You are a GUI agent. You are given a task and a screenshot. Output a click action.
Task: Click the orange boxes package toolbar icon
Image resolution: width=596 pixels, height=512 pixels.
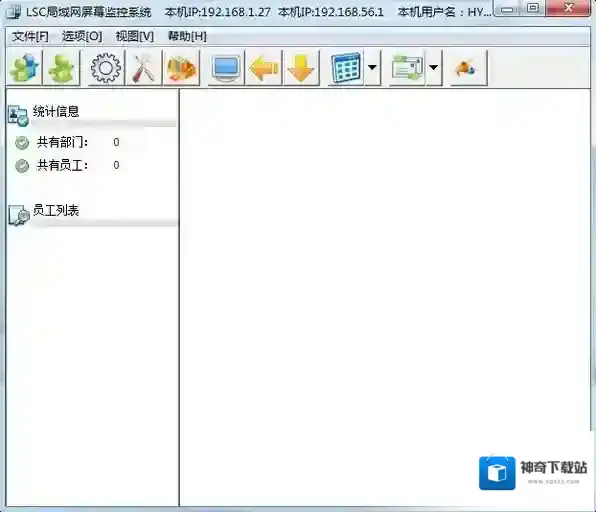(181, 68)
